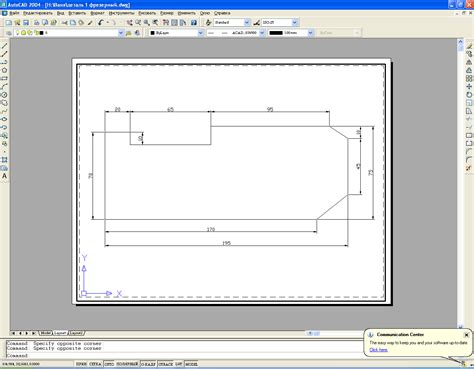Toggle ОРТО mode in status bar
The width and height of the screenshot is (474, 369).
pos(109,364)
